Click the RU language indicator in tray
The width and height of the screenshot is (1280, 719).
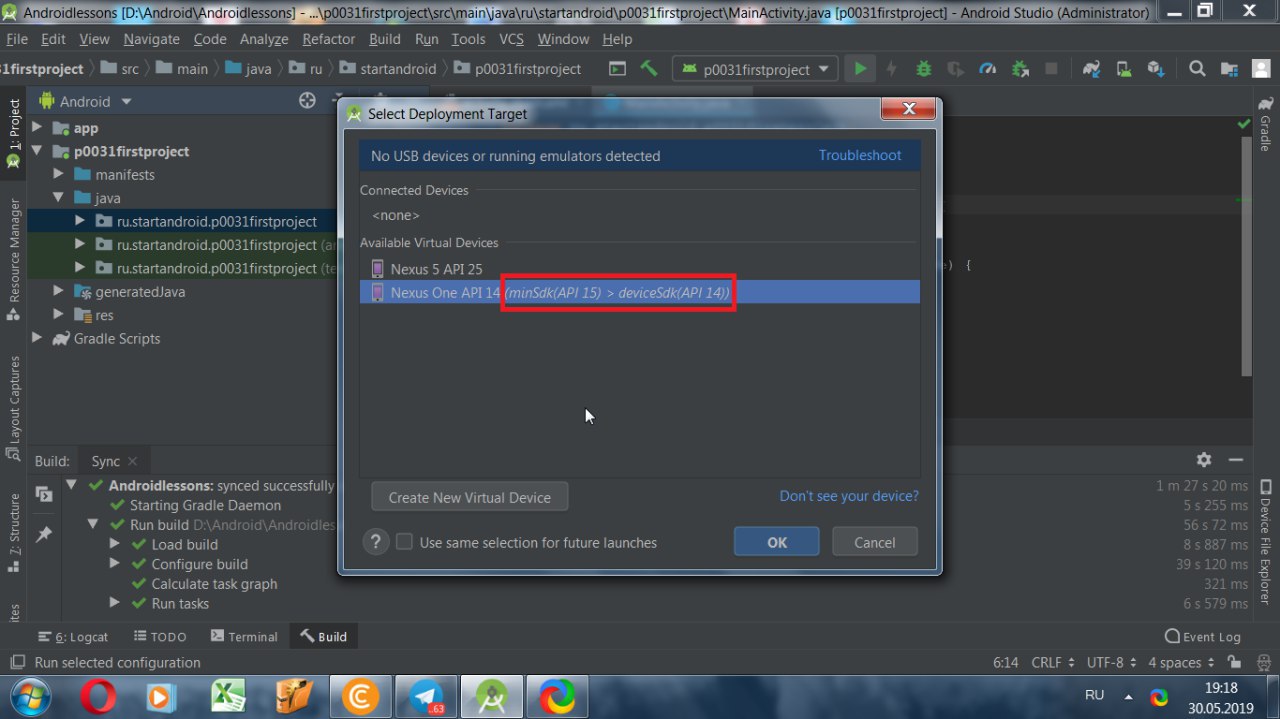point(1094,694)
